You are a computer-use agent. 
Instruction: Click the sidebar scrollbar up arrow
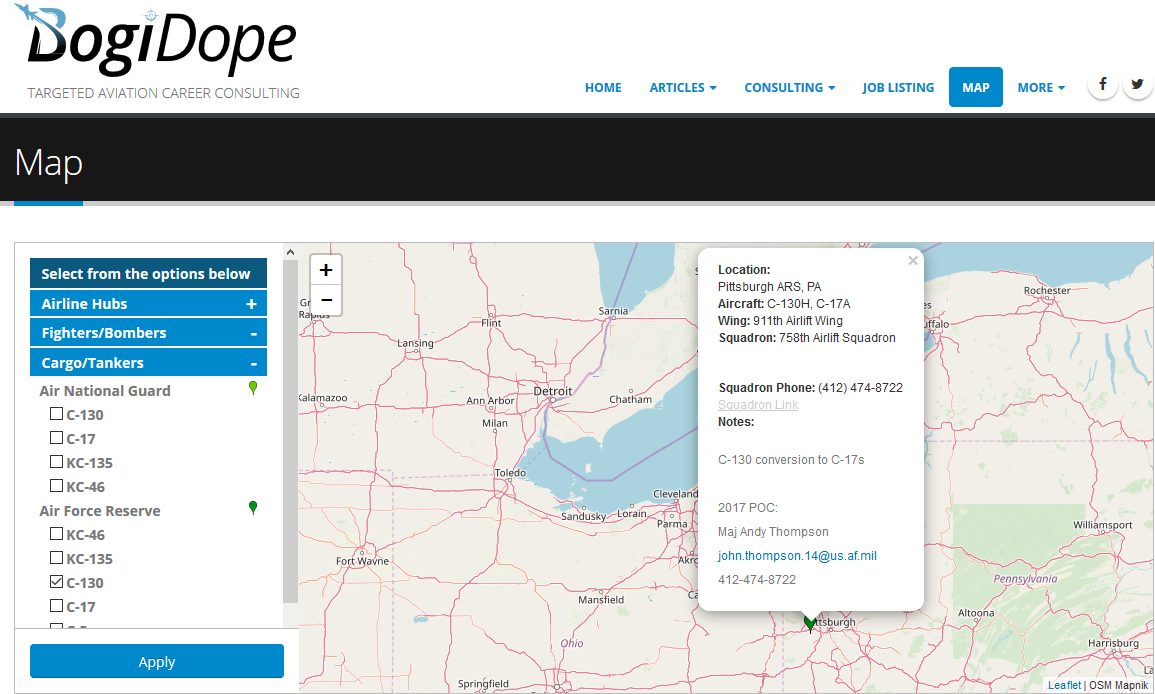[290, 252]
